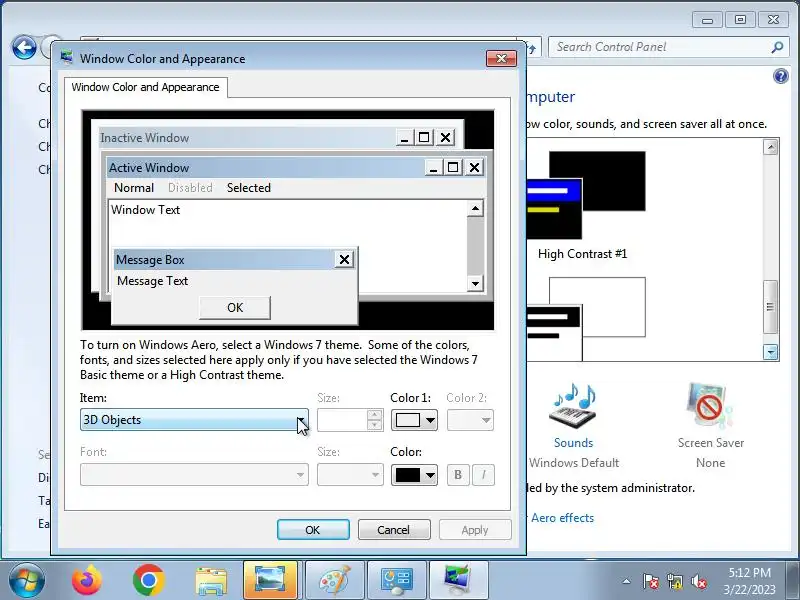Open the Screen Saver icon
Image resolution: width=800 pixels, height=600 pixels.
click(x=710, y=408)
